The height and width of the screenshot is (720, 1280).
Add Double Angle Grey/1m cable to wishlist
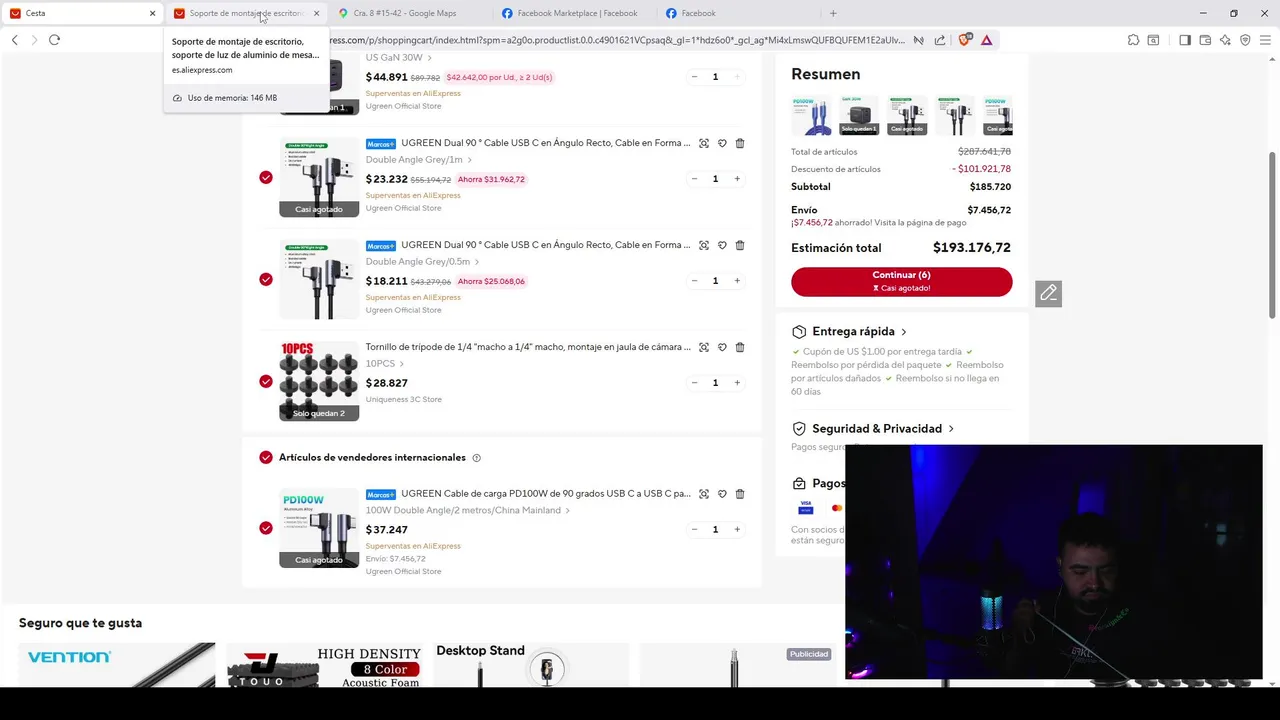722,143
